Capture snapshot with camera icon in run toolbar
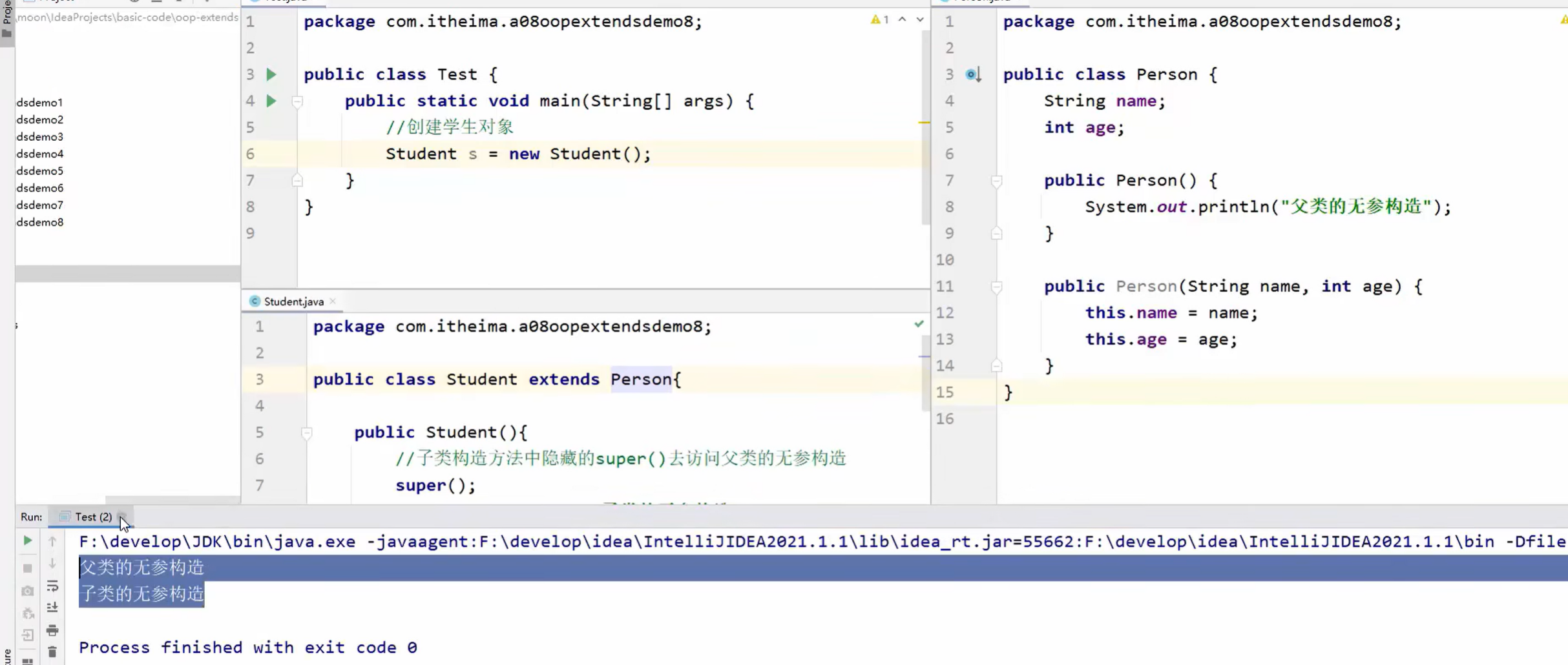 27,591
